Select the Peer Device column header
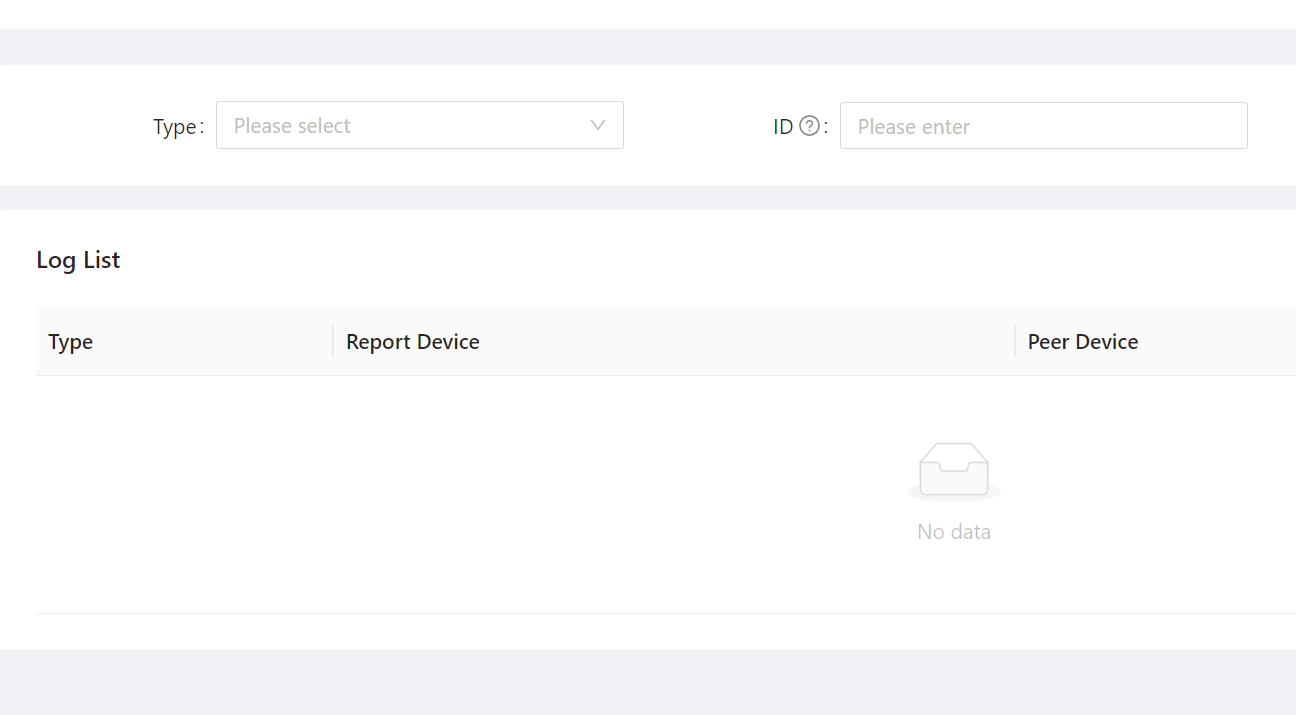The image size is (1296, 715). point(1082,341)
